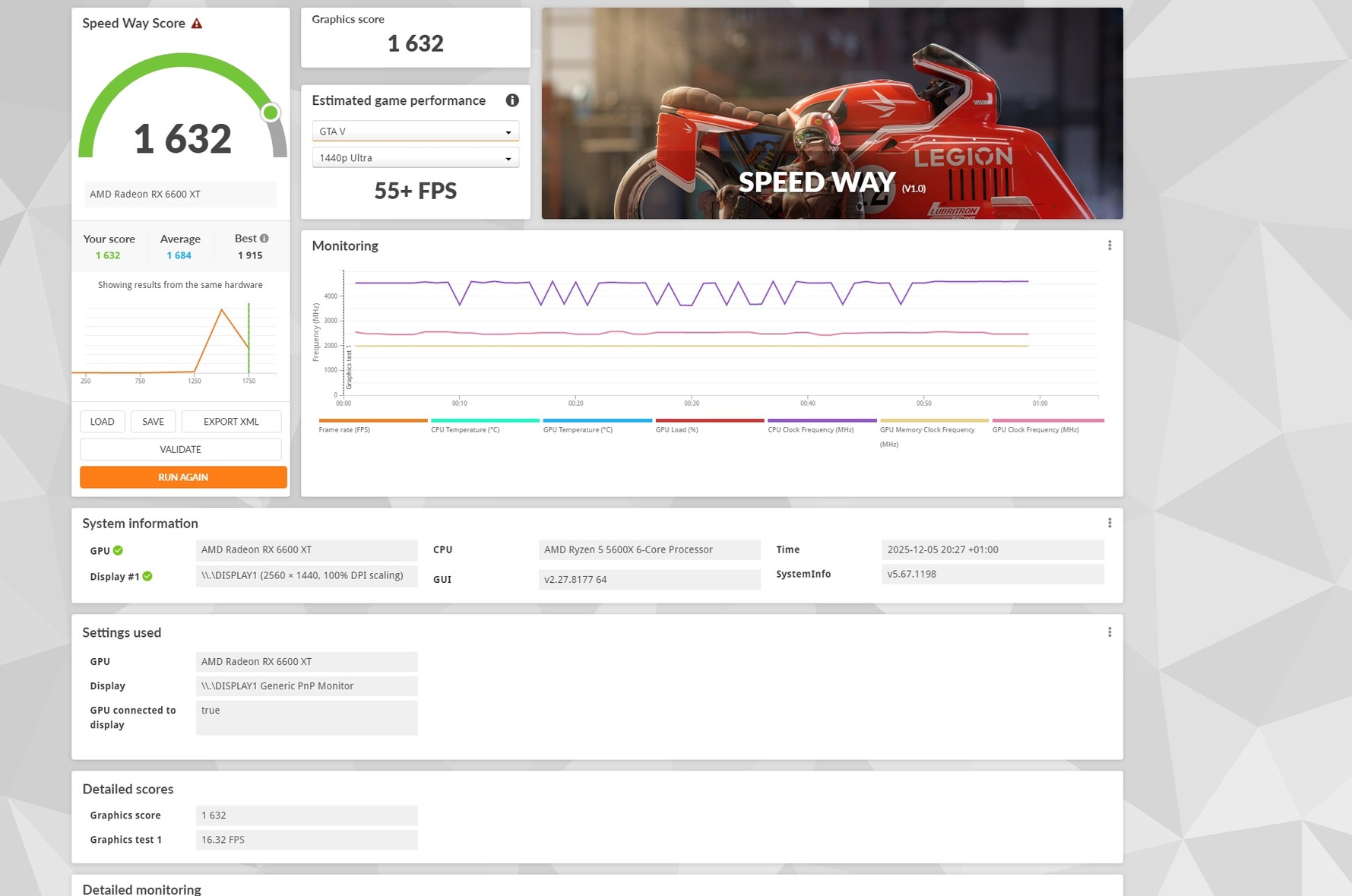The image size is (1352, 896).
Task: Select the Time value 2025-12-05 20:27
Action: 993,549
